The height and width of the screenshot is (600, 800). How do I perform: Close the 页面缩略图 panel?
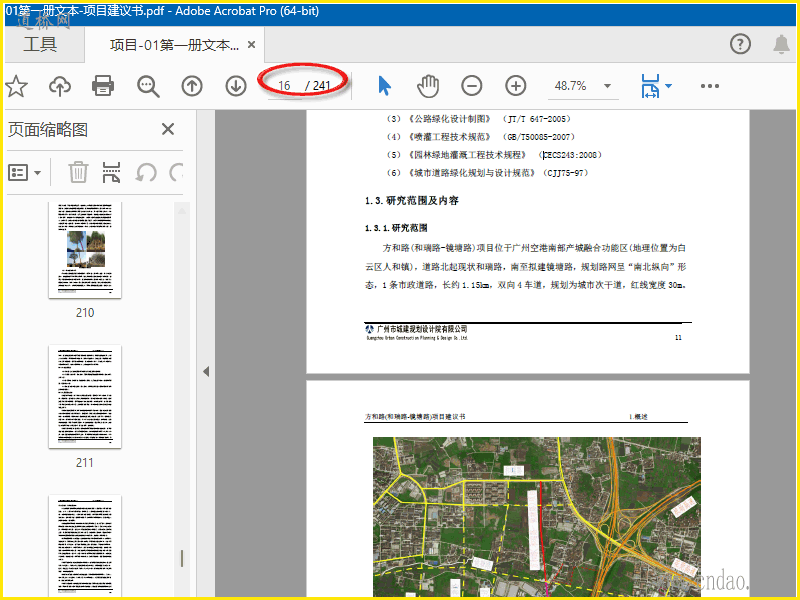[168, 129]
